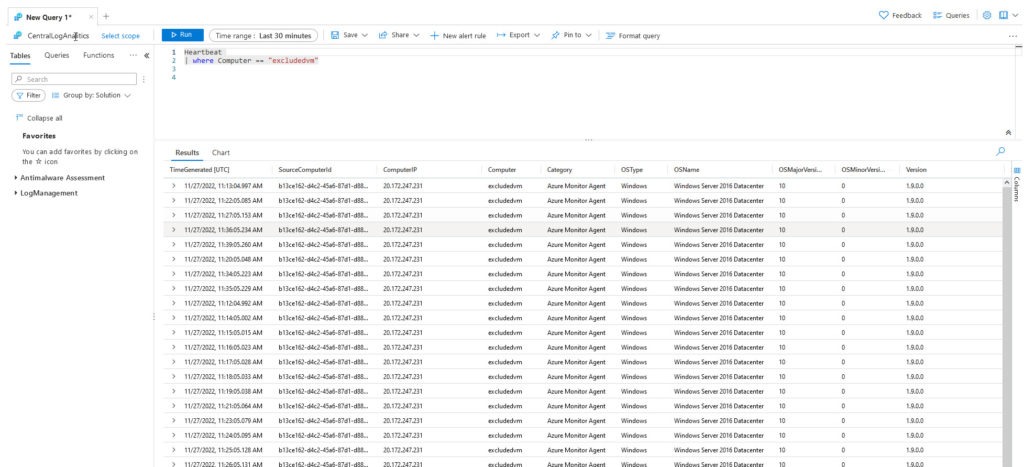Screen dimensions: 1024x467
Task: Expand the 11:36:05.234 AM row
Action: pos(174,230)
